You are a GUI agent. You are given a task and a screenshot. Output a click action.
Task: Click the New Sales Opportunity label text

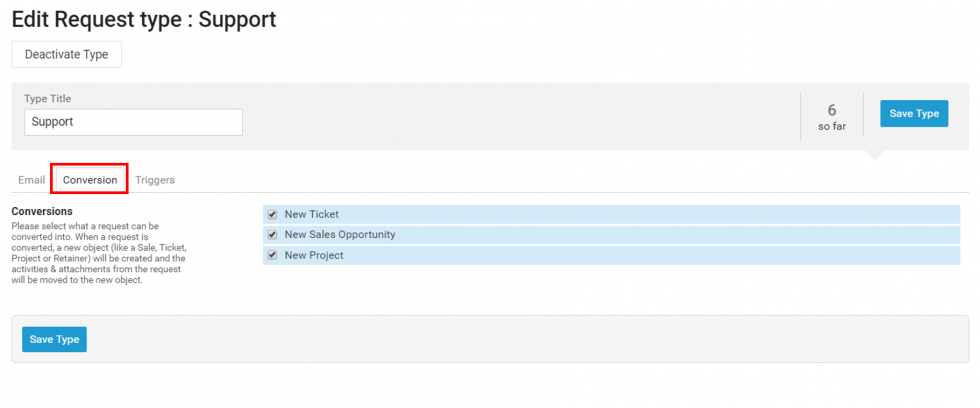[x=340, y=235]
